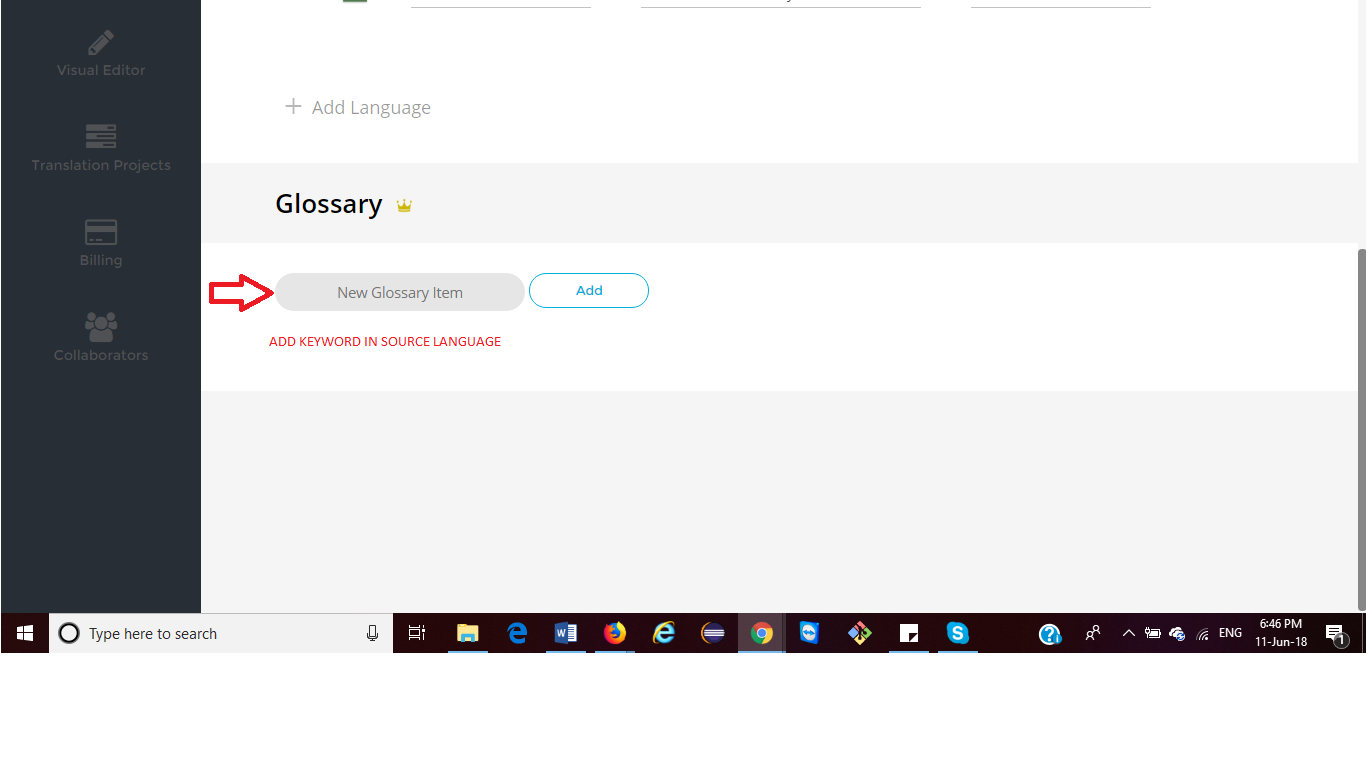Click the premium crown icon beside Glossary
The width and height of the screenshot is (1366, 768).
coord(404,206)
